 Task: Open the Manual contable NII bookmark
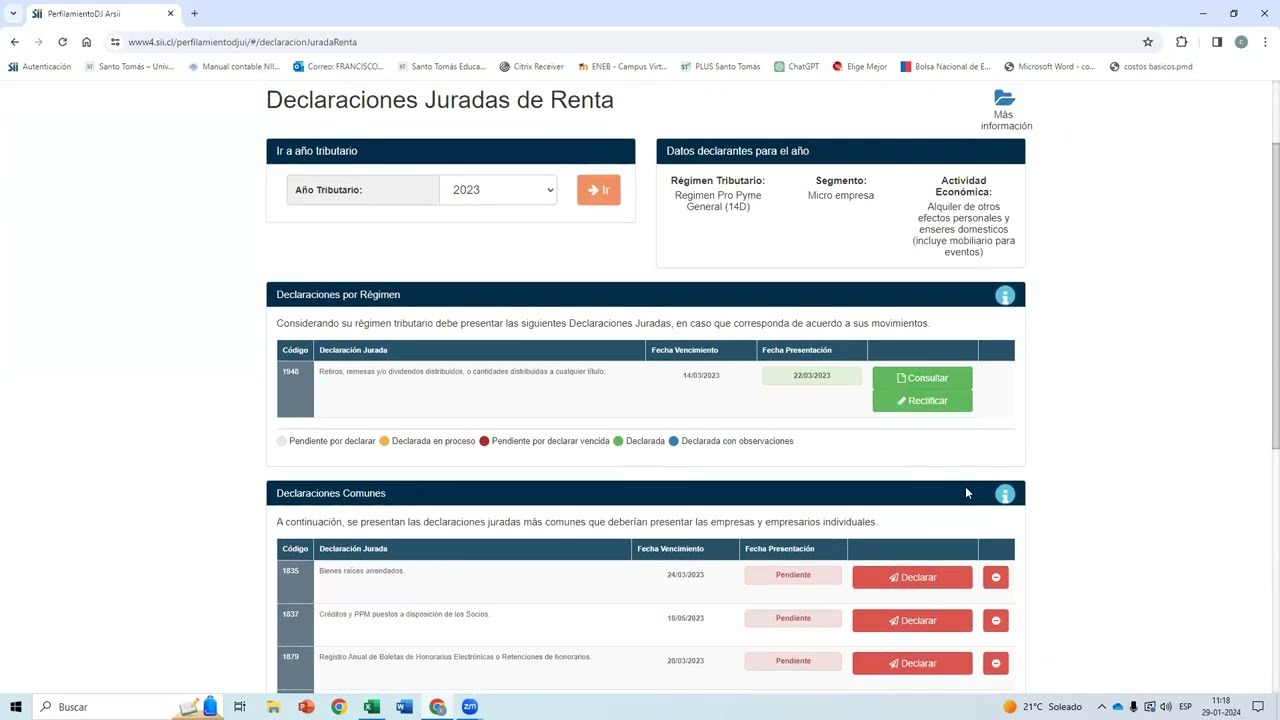coord(234,67)
